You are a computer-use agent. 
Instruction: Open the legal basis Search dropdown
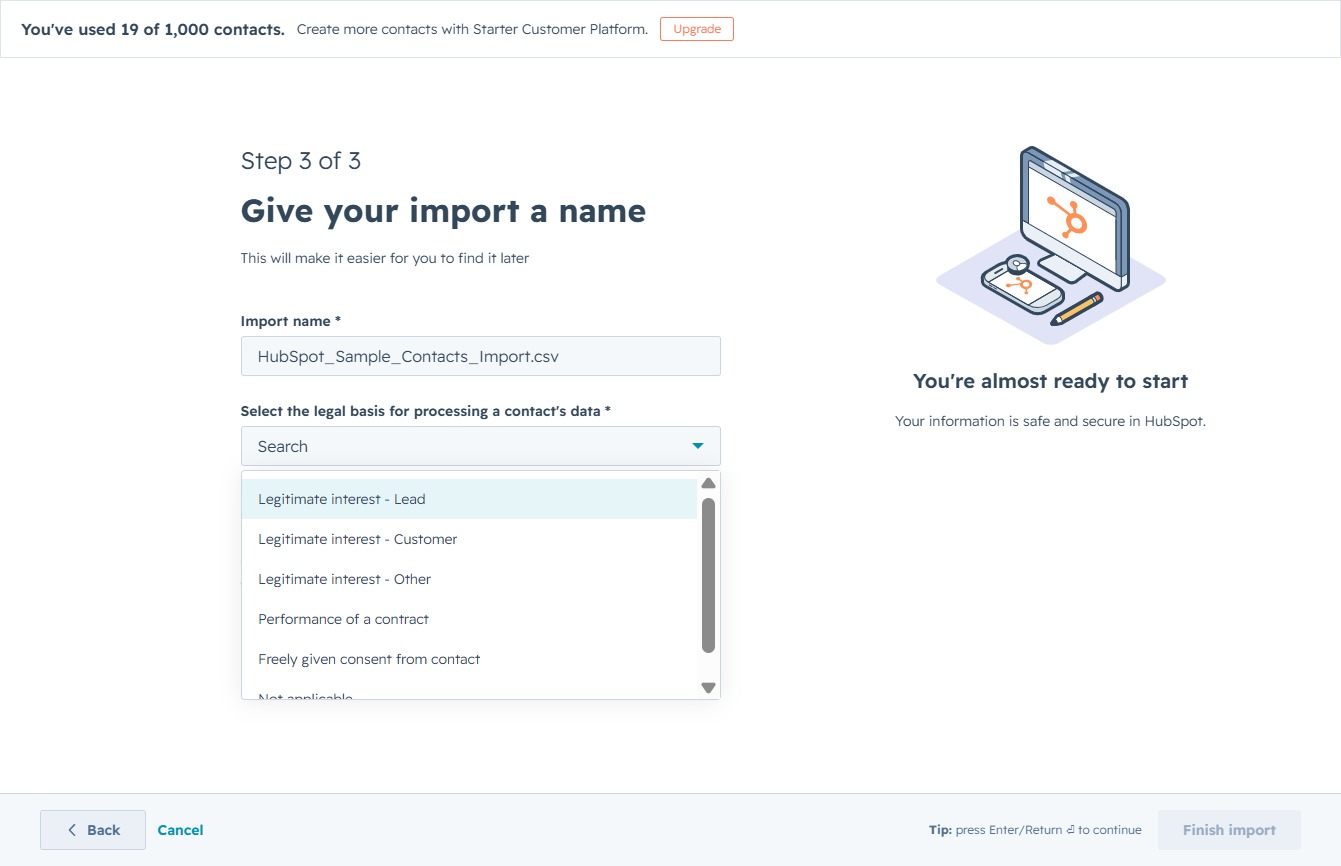pyautogui.click(x=480, y=446)
